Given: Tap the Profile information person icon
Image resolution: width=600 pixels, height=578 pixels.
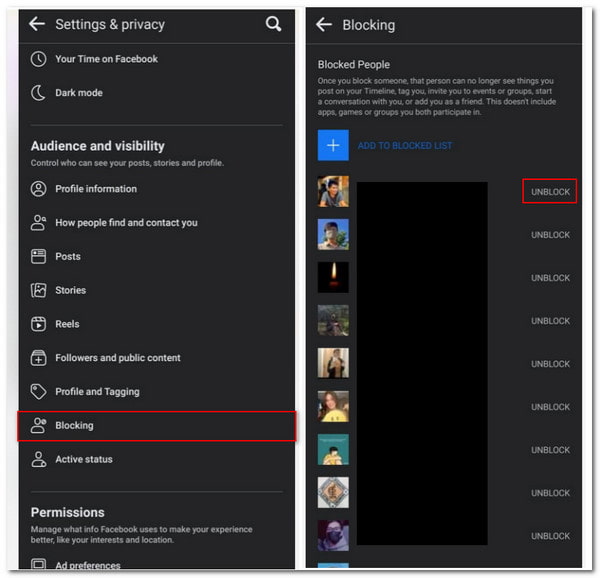Looking at the screenshot, I should [38, 189].
